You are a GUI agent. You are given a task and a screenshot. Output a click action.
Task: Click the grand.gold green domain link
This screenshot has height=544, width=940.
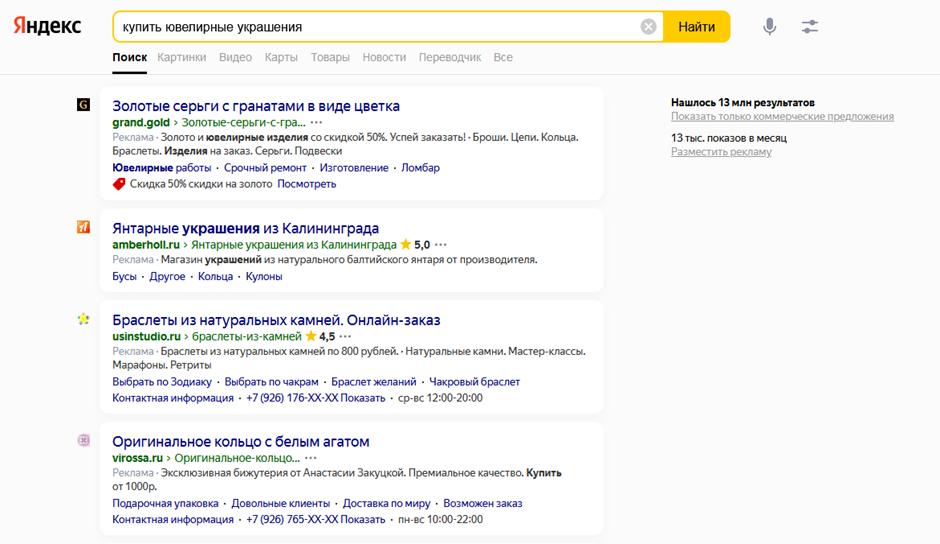pos(141,122)
